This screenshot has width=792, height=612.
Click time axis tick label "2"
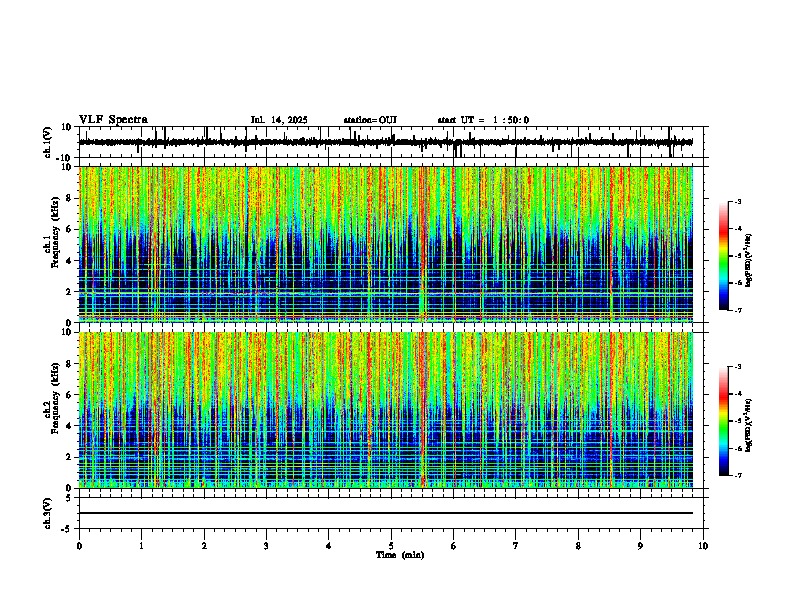pyautogui.click(x=204, y=546)
